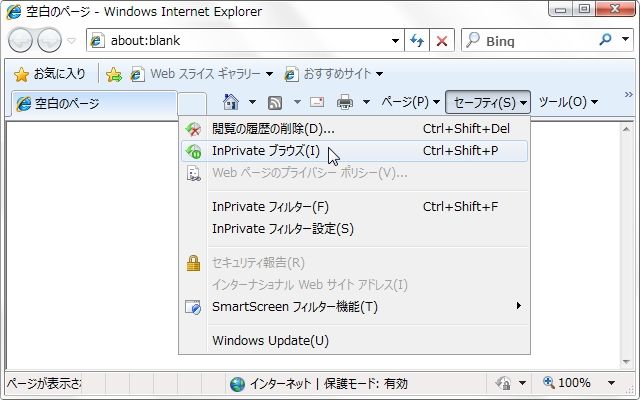The image size is (640, 400).
Task: Expand the search provider dropdown arrow
Action: pos(626,40)
